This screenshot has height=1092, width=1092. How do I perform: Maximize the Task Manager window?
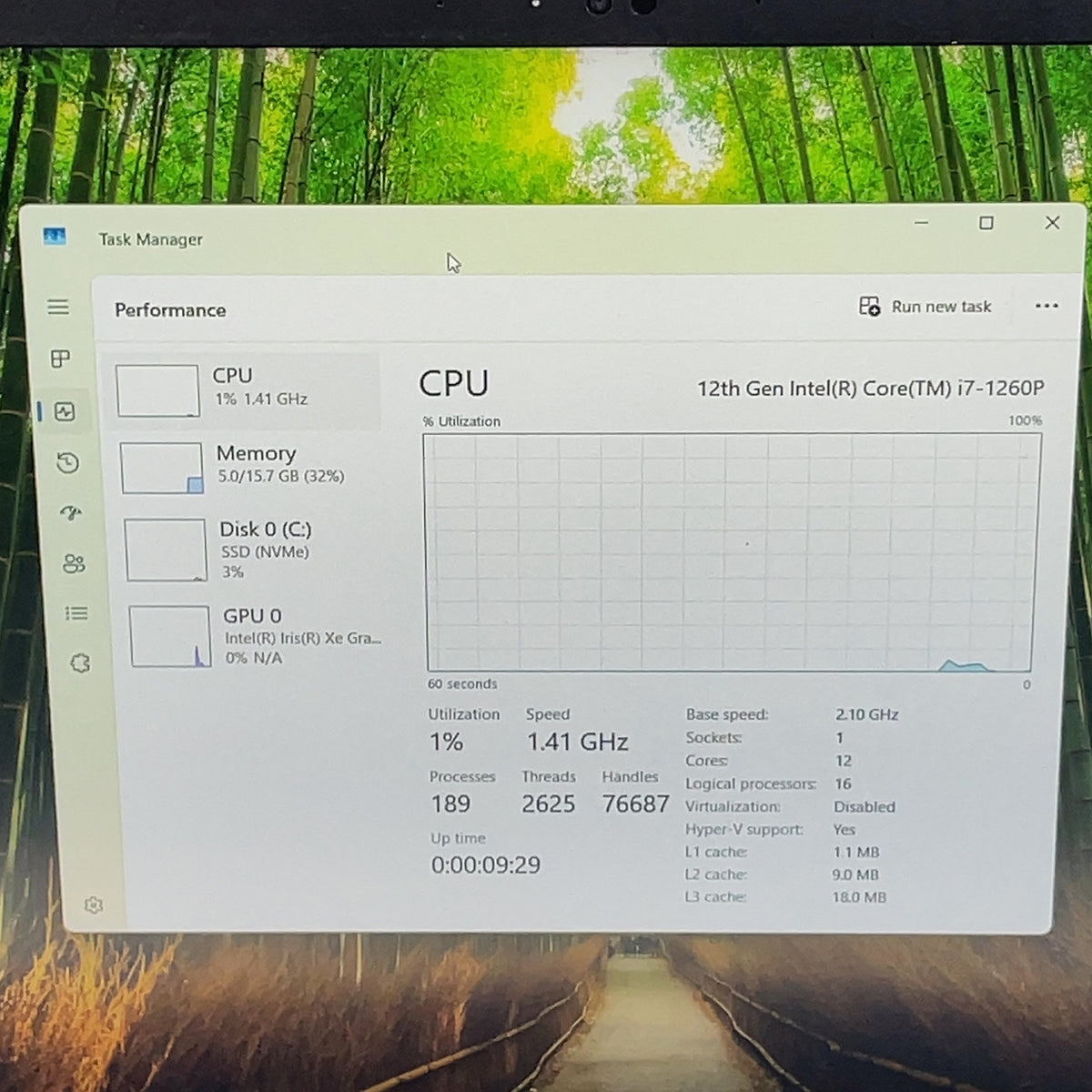tap(986, 223)
